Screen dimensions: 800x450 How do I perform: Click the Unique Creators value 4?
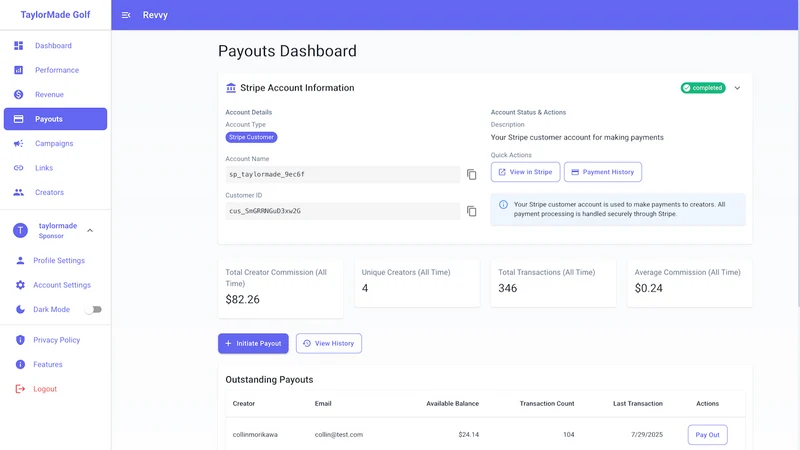(x=365, y=288)
